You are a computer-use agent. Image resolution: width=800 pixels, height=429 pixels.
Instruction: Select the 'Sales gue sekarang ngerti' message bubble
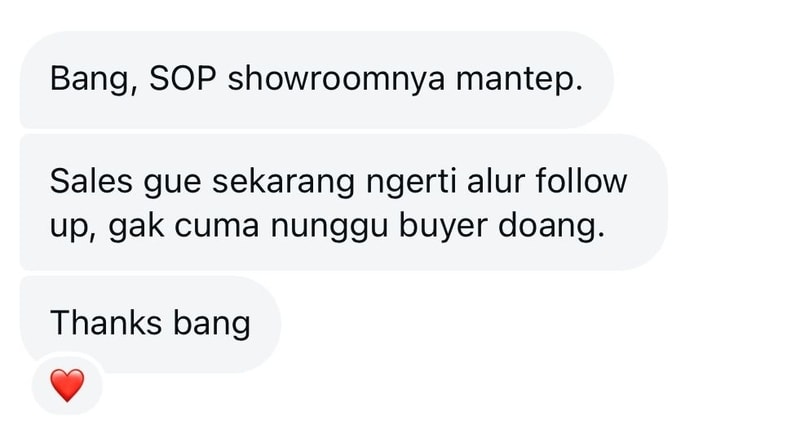[x=343, y=203]
